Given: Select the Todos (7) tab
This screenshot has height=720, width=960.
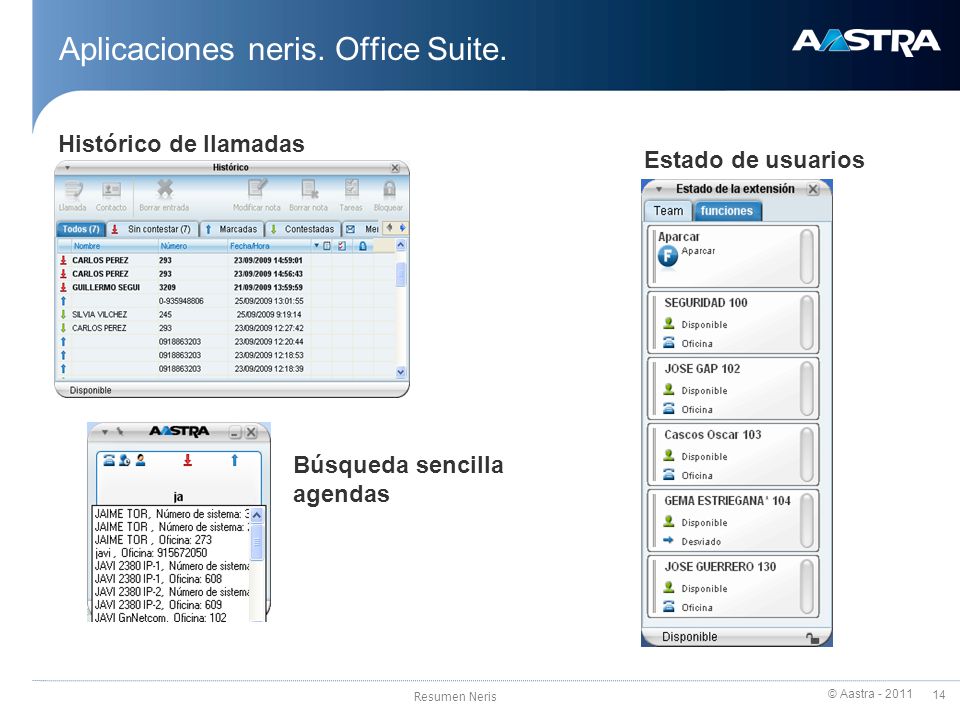Looking at the screenshot, I should point(81,229).
